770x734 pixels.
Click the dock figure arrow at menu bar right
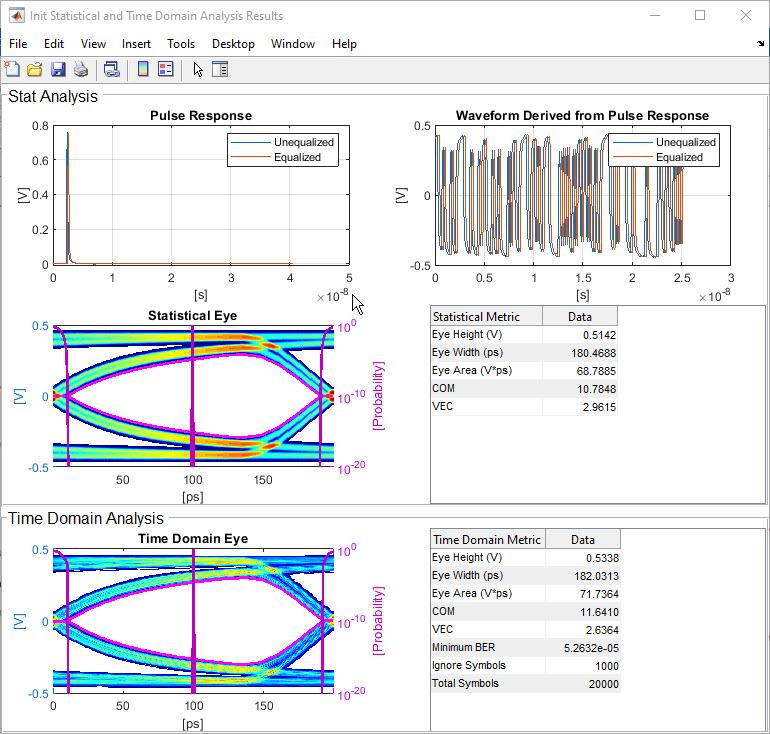coord(760,44)
